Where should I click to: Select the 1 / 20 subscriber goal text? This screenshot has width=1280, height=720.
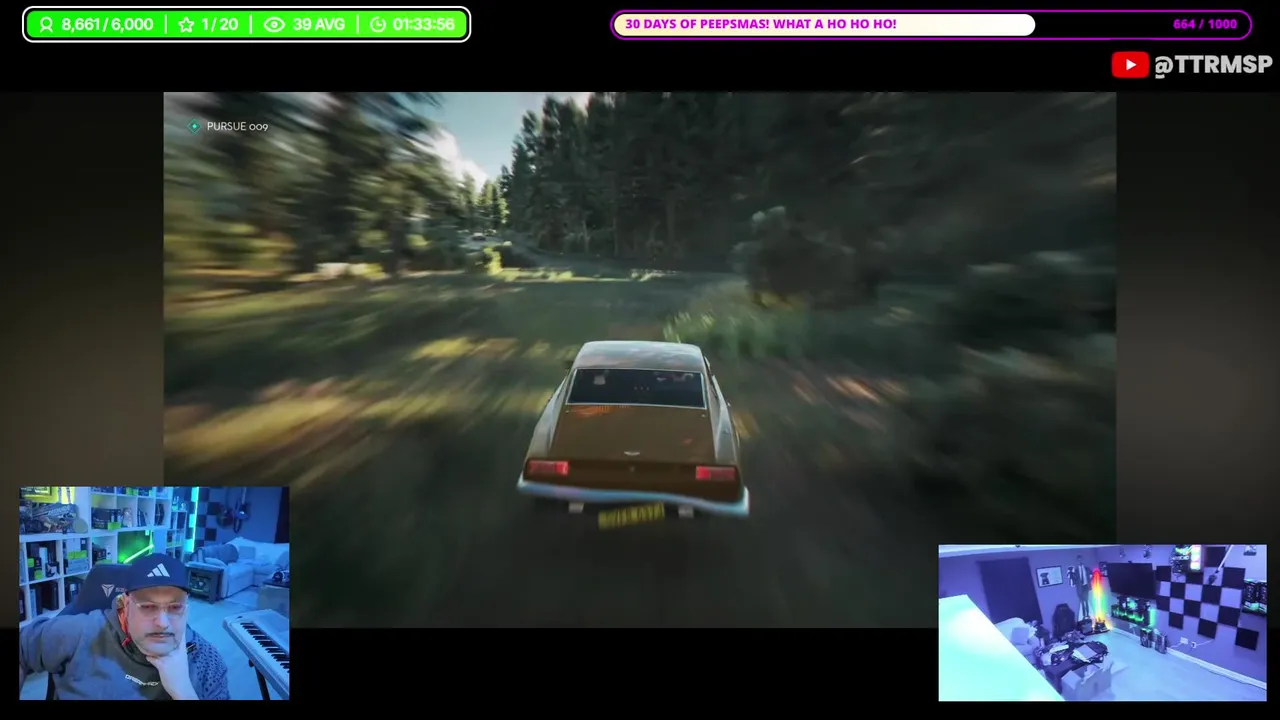point(220,25)
